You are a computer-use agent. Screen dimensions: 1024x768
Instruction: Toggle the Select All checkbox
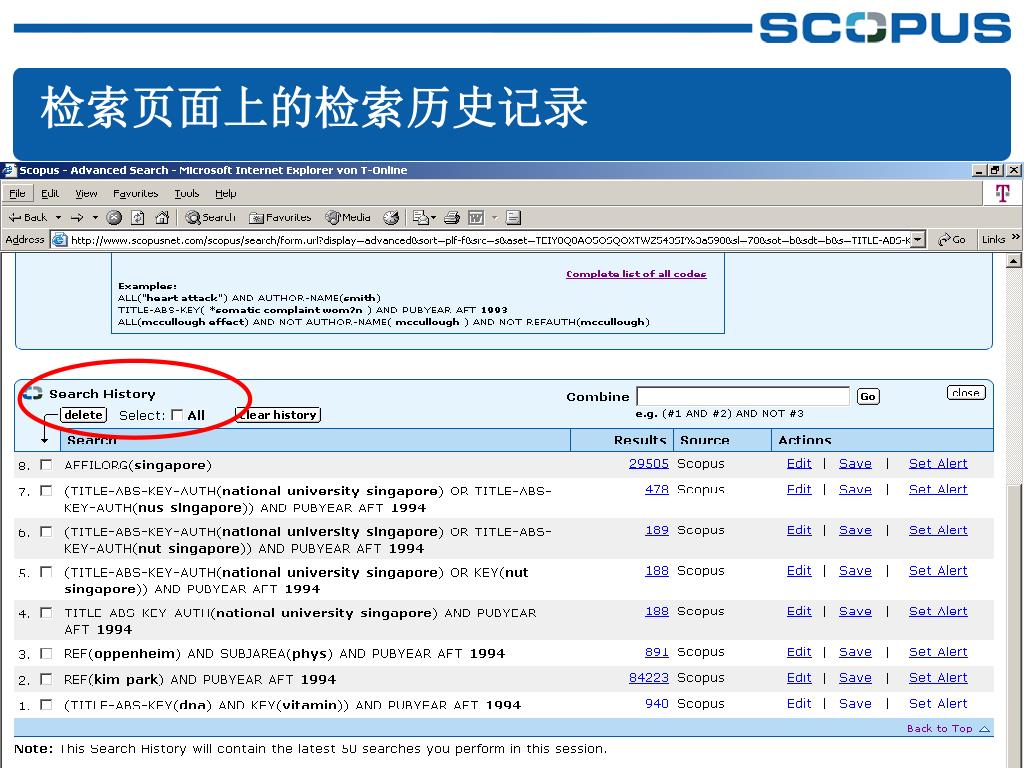click(177, 415)
